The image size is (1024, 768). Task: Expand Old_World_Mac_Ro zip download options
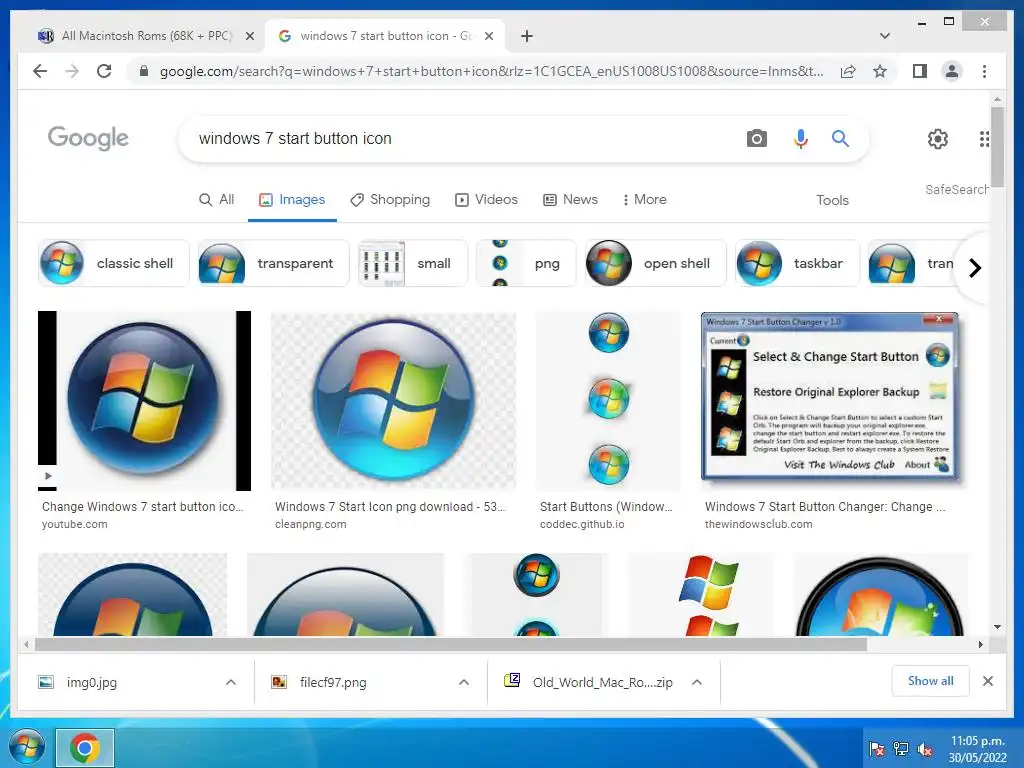[697, 682]
